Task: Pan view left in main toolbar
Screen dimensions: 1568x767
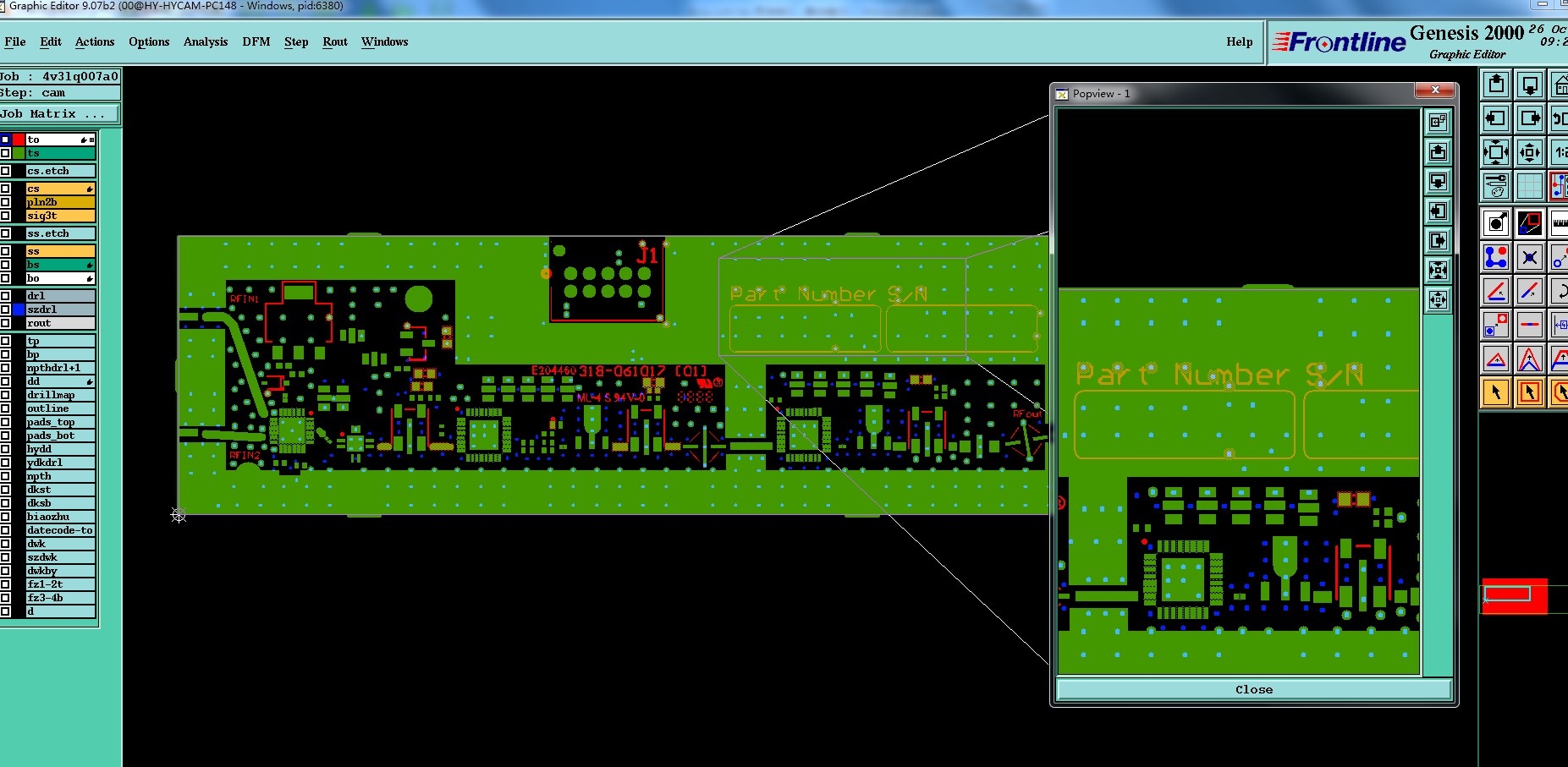Action: click(1496, 118)
